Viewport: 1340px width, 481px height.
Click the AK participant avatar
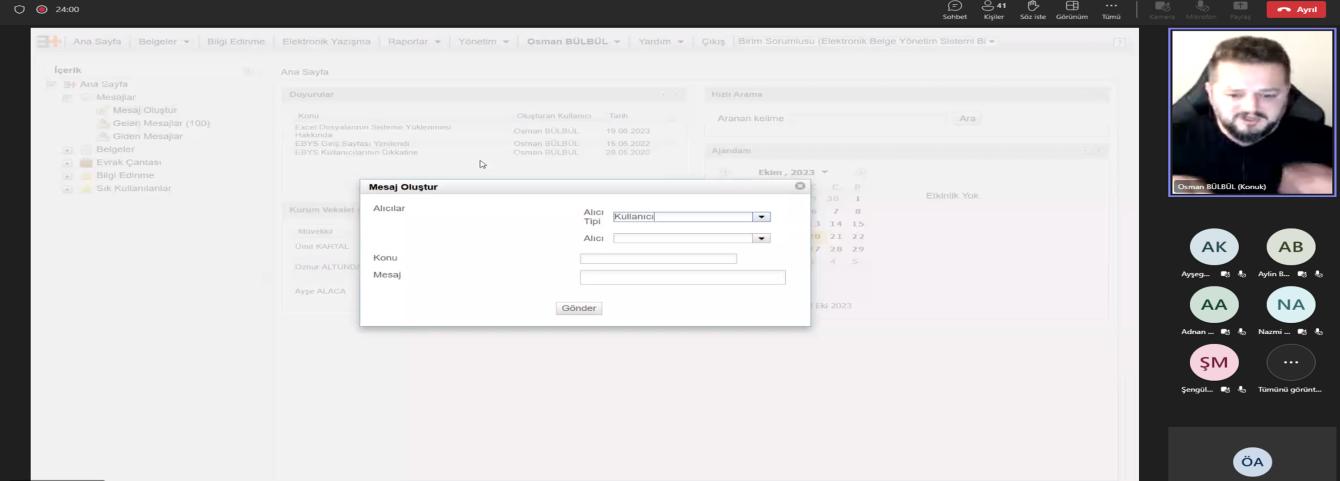tap(1214, 247)
